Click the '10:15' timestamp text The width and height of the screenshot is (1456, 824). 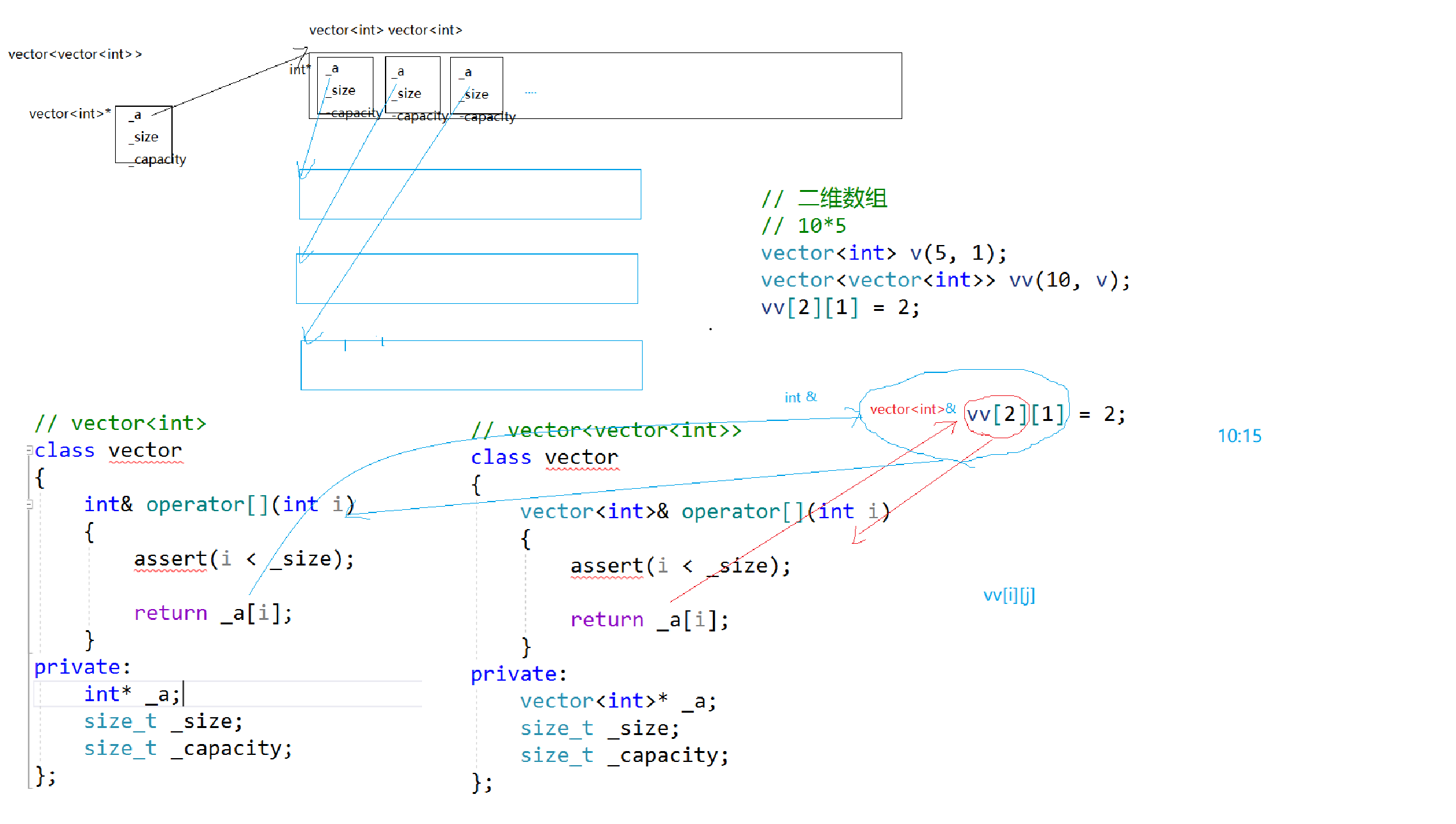(1239, 436)
